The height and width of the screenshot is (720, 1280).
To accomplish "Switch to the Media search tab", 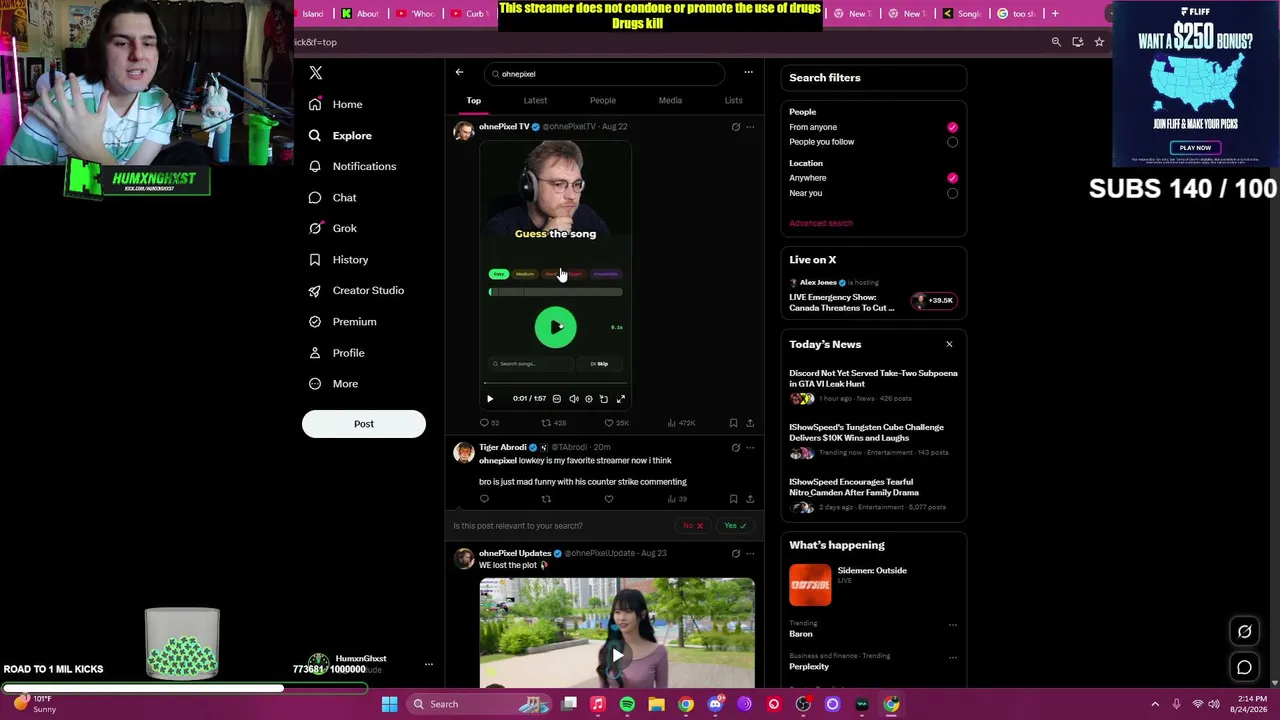I will [x=670, y=100].
